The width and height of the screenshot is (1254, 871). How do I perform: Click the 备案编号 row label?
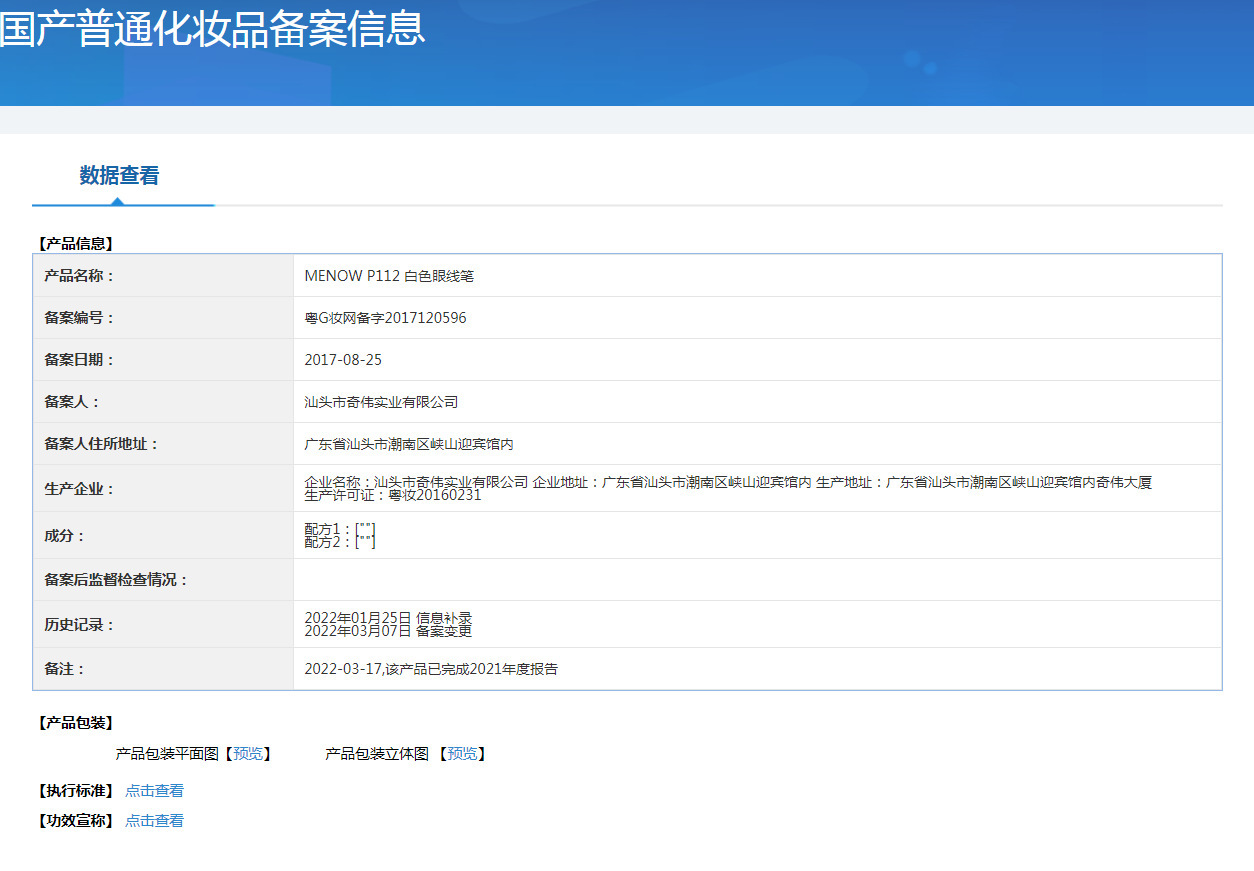point(80,318)
